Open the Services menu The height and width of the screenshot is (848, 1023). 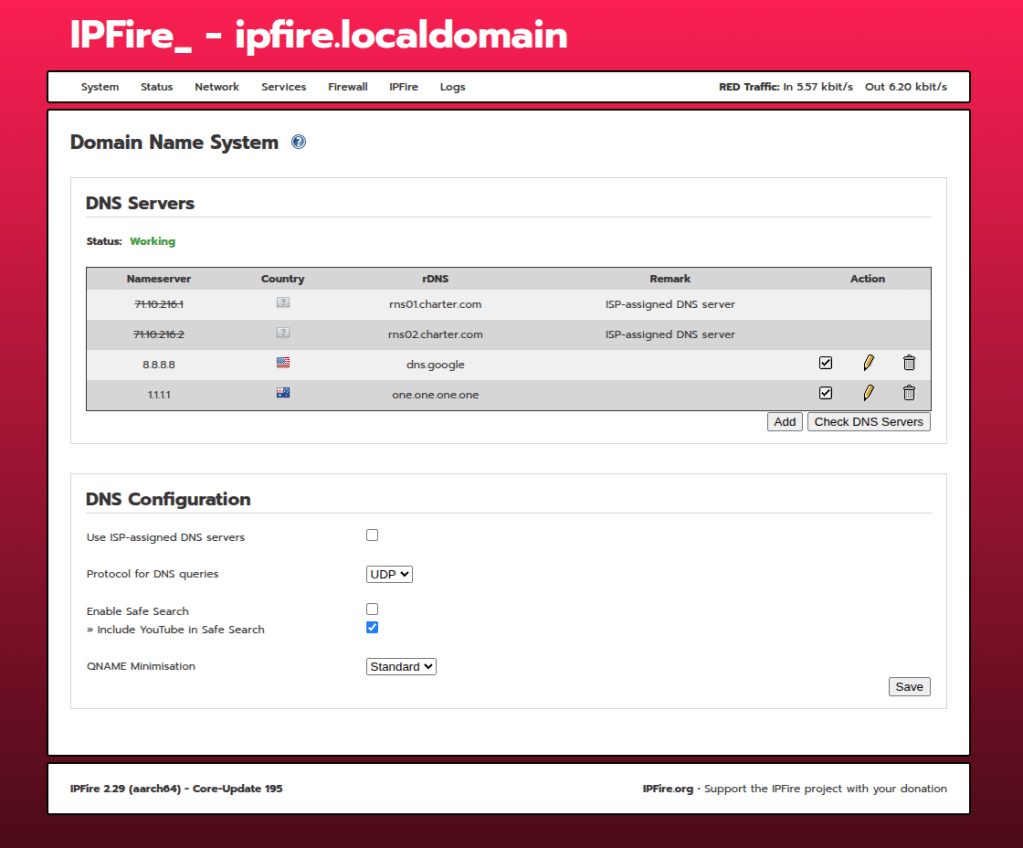click(284, 87)
